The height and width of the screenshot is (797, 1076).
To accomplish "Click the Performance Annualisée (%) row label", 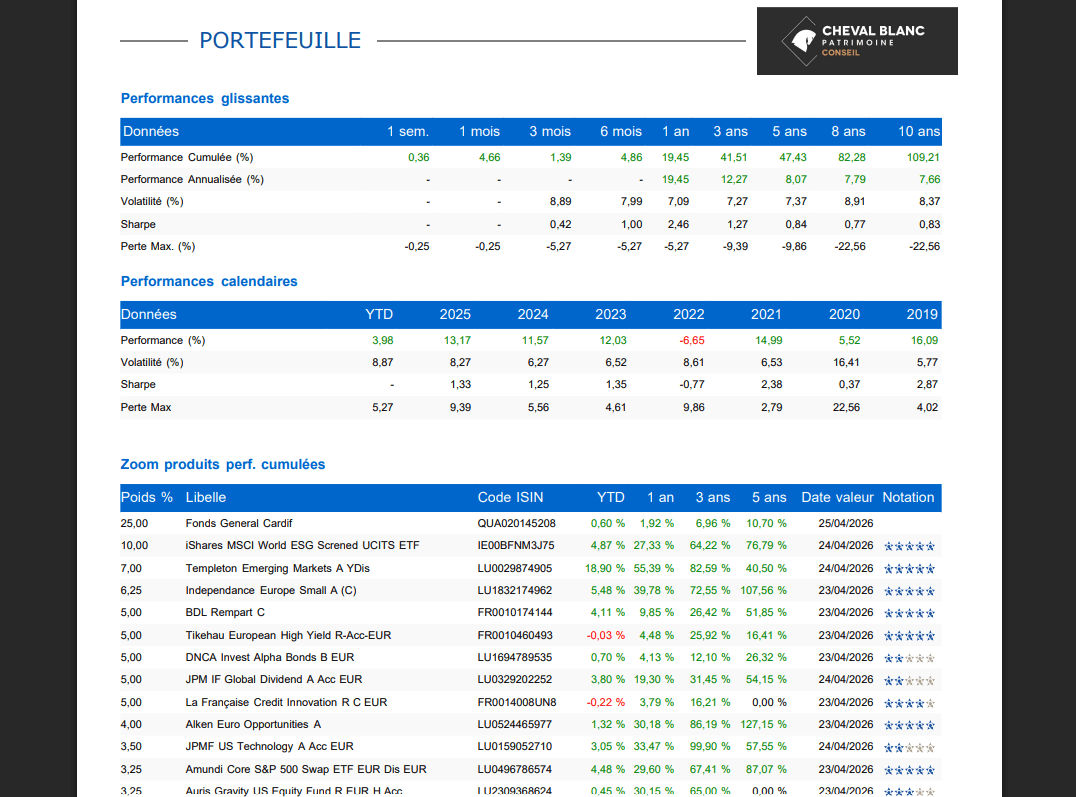I will pyautogui.click(x=192, y=179).
